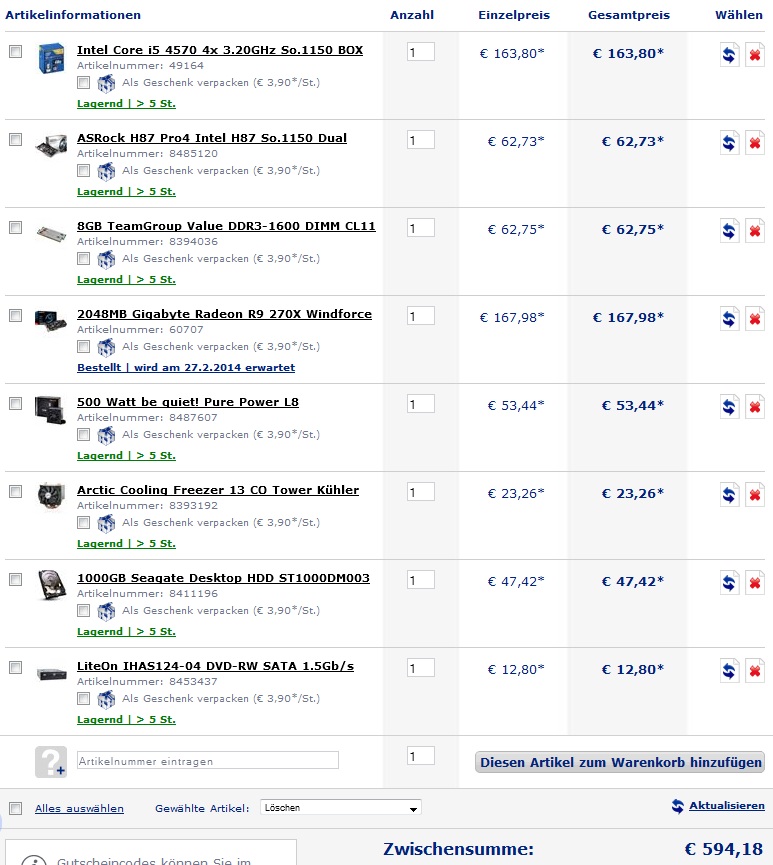Open the Bestellt wird am 27.2.2014 erwartet link
The image size is (773, 865).
pyautogui.click(x=186, y=367)
